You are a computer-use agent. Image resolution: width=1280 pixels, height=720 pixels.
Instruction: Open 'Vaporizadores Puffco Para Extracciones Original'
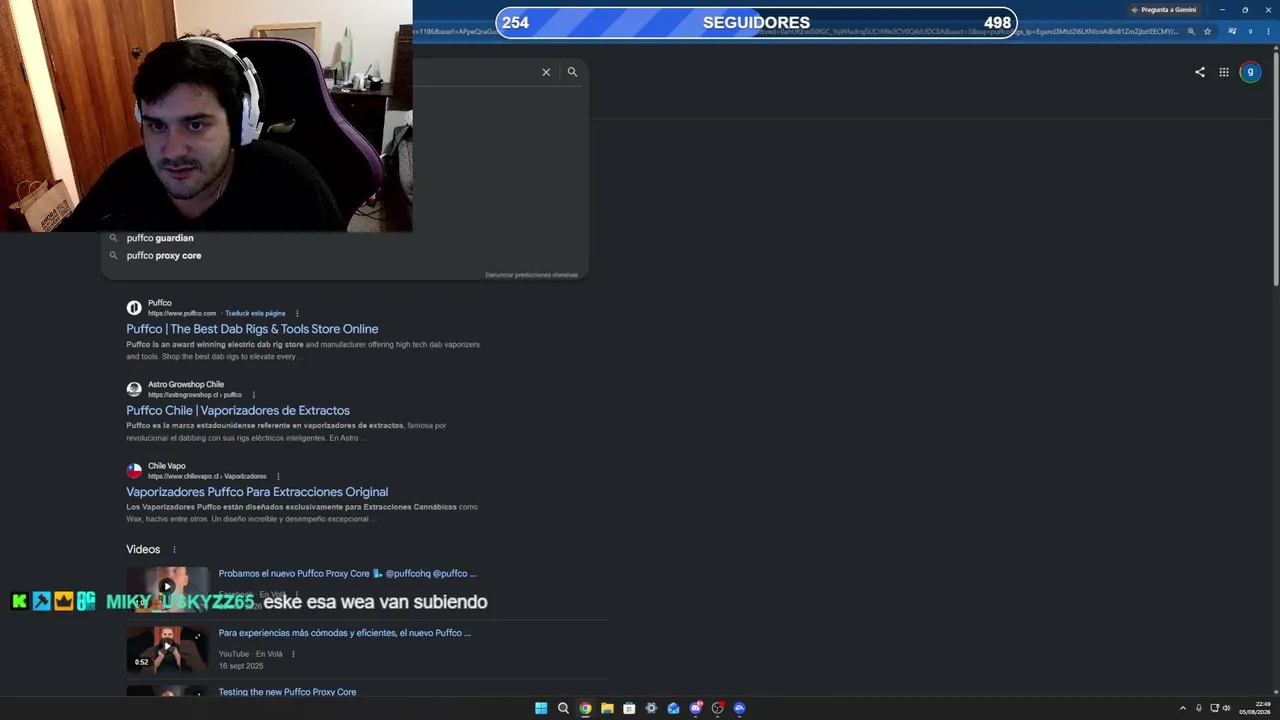(x=257, y=492)
